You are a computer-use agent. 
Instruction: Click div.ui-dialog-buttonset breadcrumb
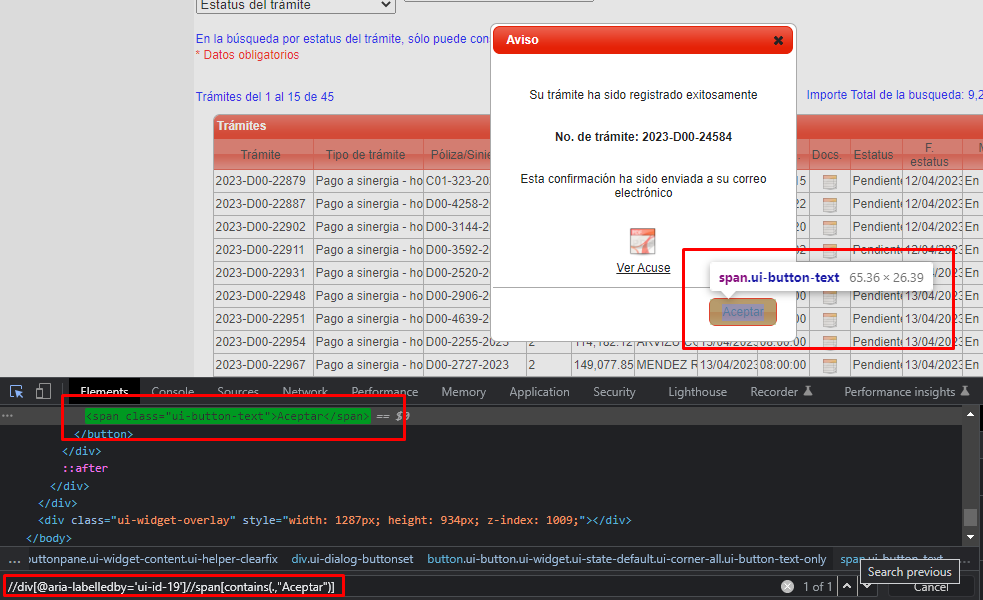(352, 559)
